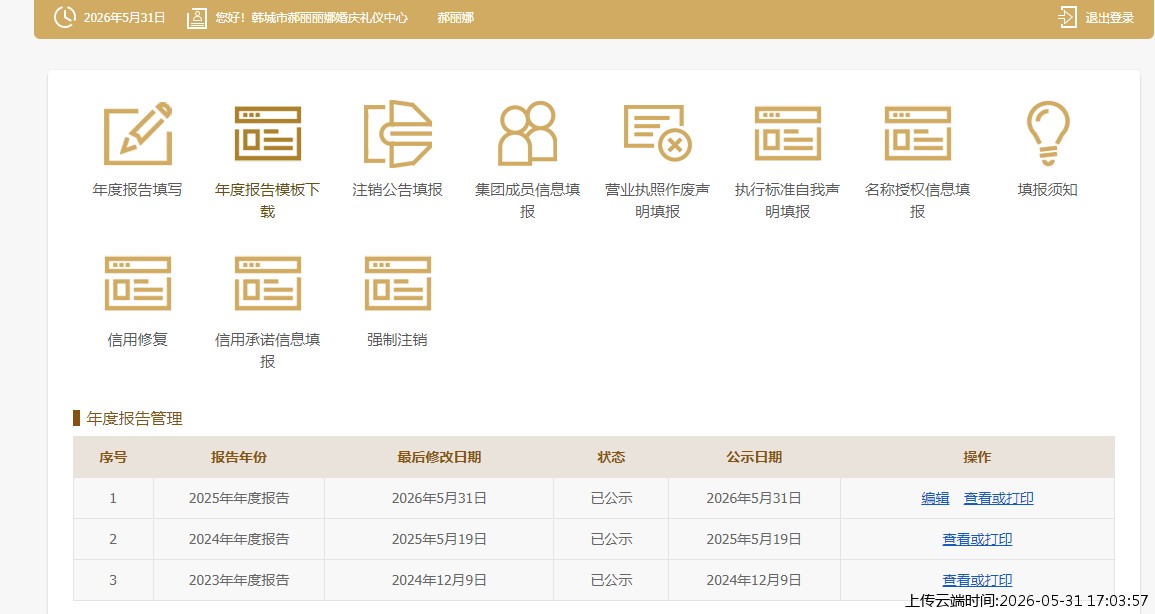Viewport: 1155px width, 614px height.
Task: Open 查看或打印 for 2025年年度报告
Action: (998, 498)
